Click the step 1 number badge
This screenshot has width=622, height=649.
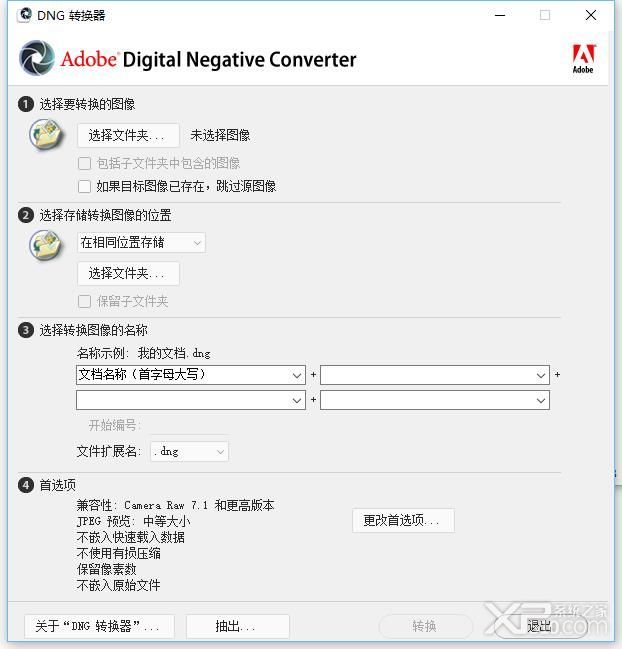[x=26, y=104]
